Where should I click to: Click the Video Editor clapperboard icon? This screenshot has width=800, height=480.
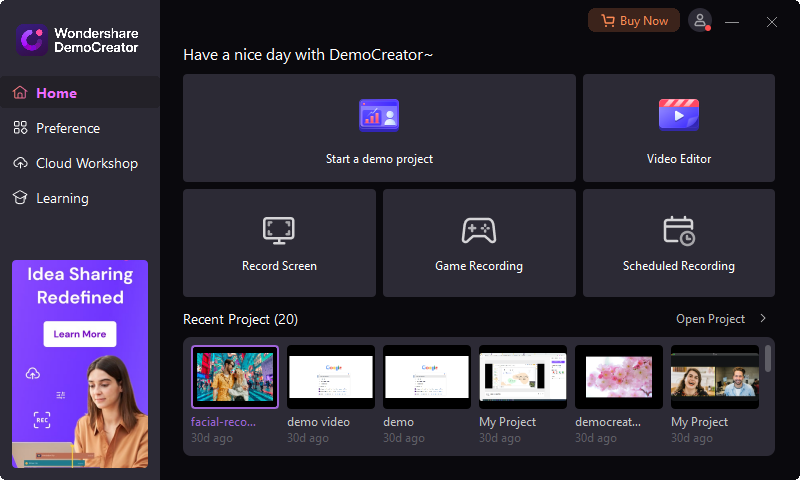pos(679,115)
